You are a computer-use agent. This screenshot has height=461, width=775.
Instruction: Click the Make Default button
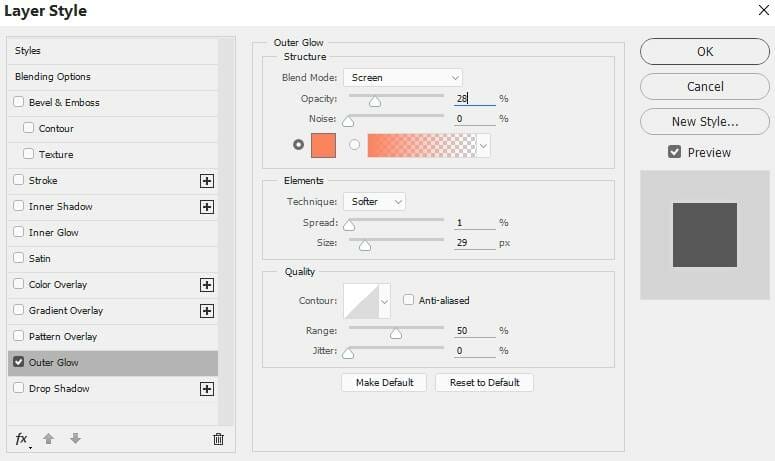click(384, 382)
